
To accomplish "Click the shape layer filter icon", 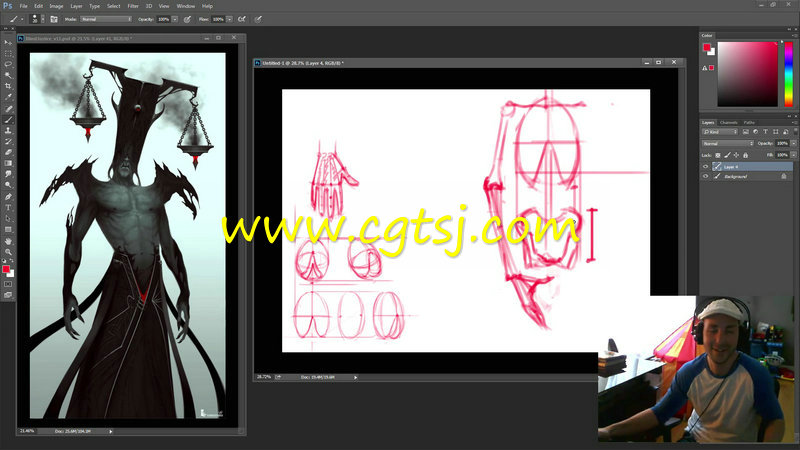I will coord(776,132).
